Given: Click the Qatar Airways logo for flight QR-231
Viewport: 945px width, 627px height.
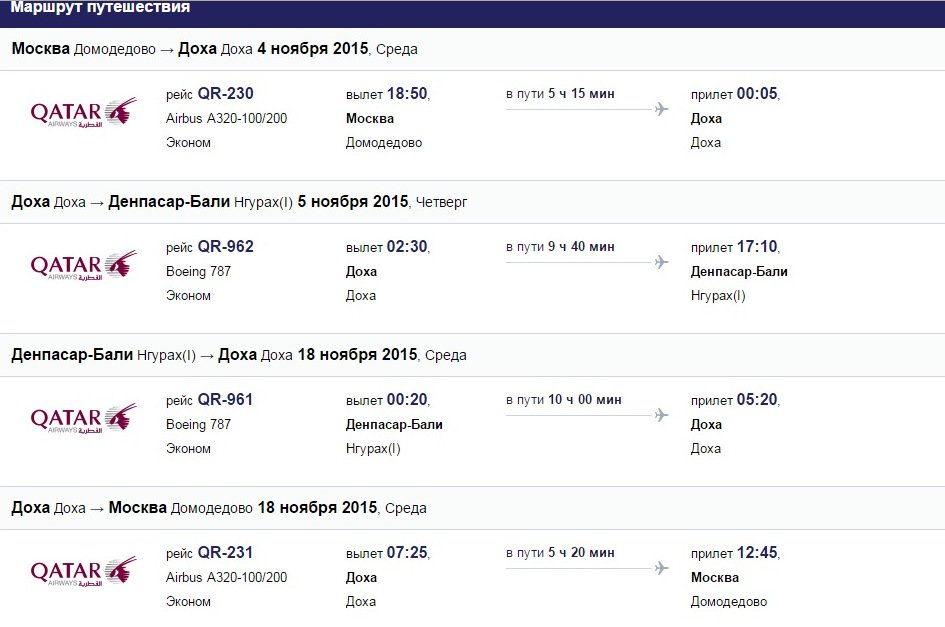Looking at the screenshot, I should pos(83,571).
